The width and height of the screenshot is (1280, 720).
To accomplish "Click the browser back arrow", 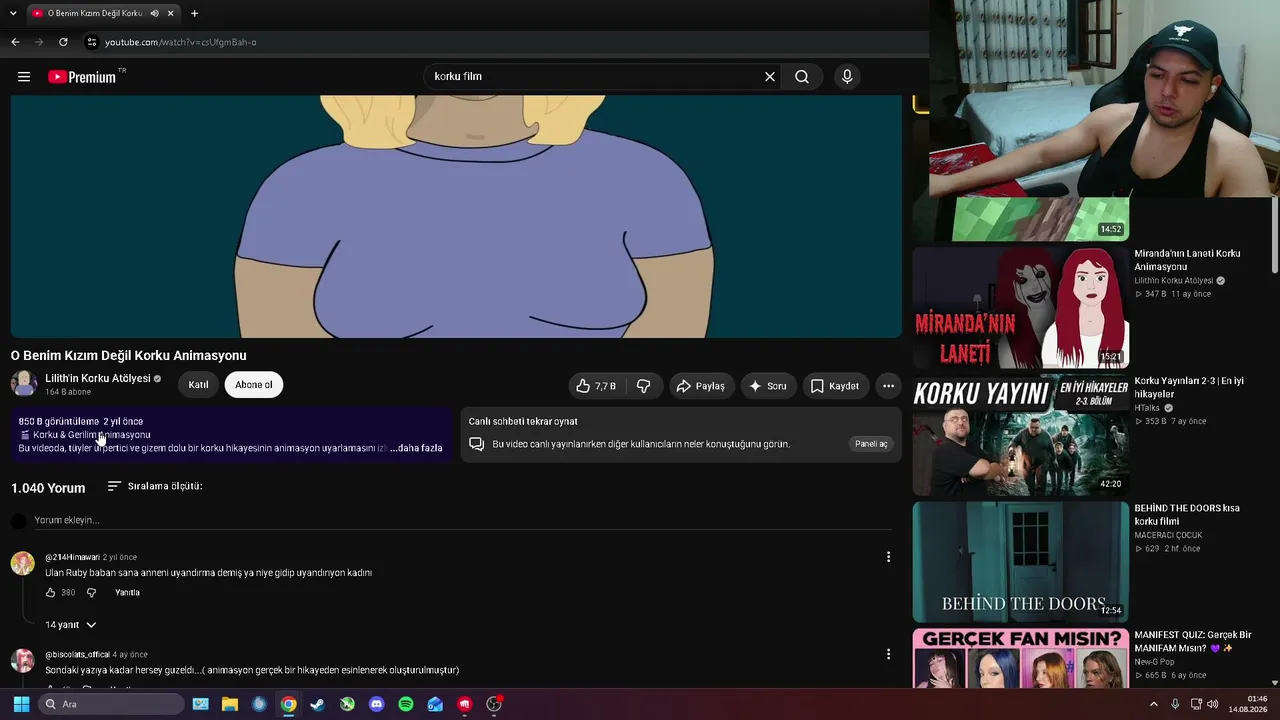I will tap(15, 42).
